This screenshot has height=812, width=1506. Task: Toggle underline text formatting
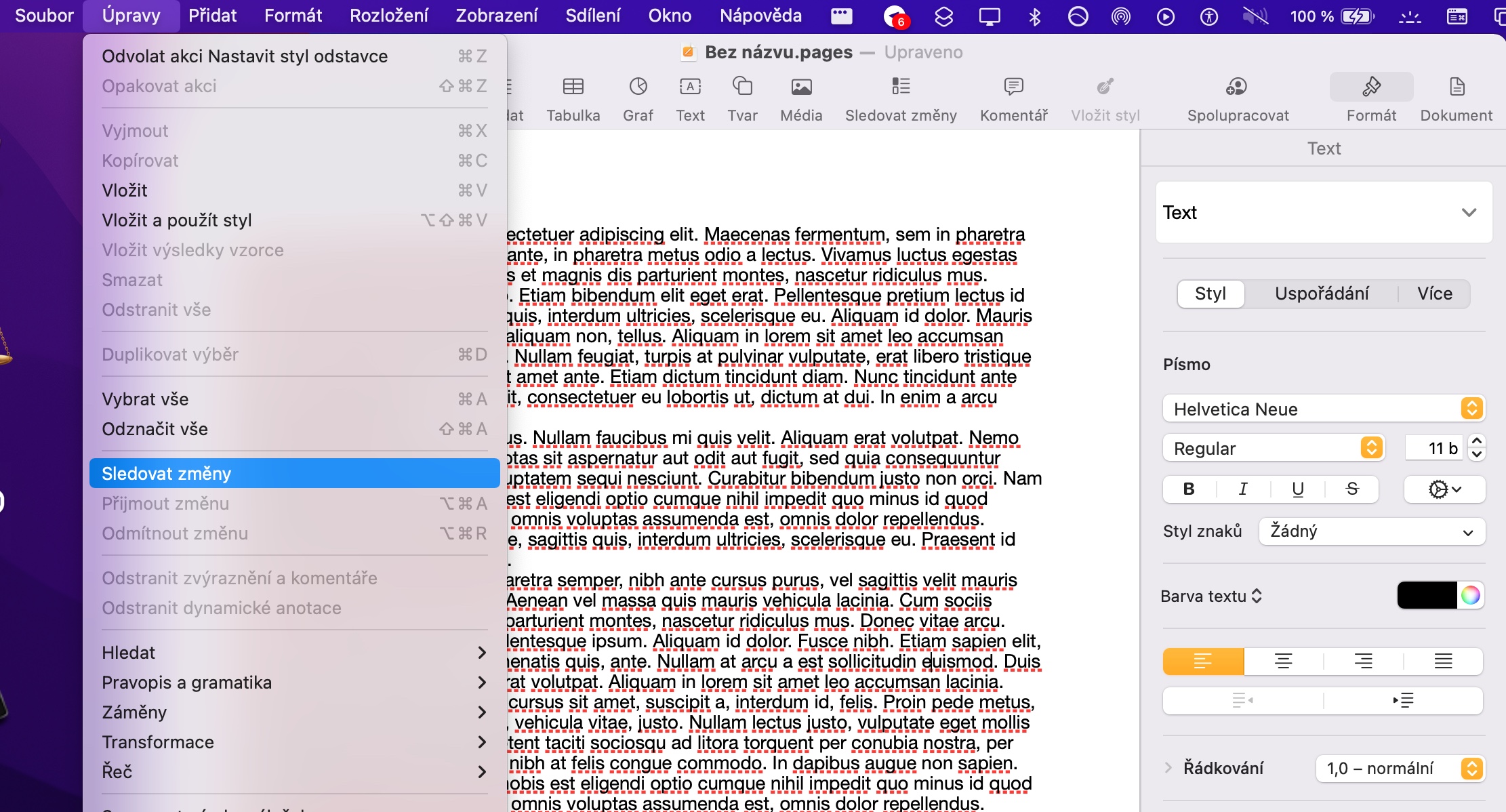tap(1298, 489)
